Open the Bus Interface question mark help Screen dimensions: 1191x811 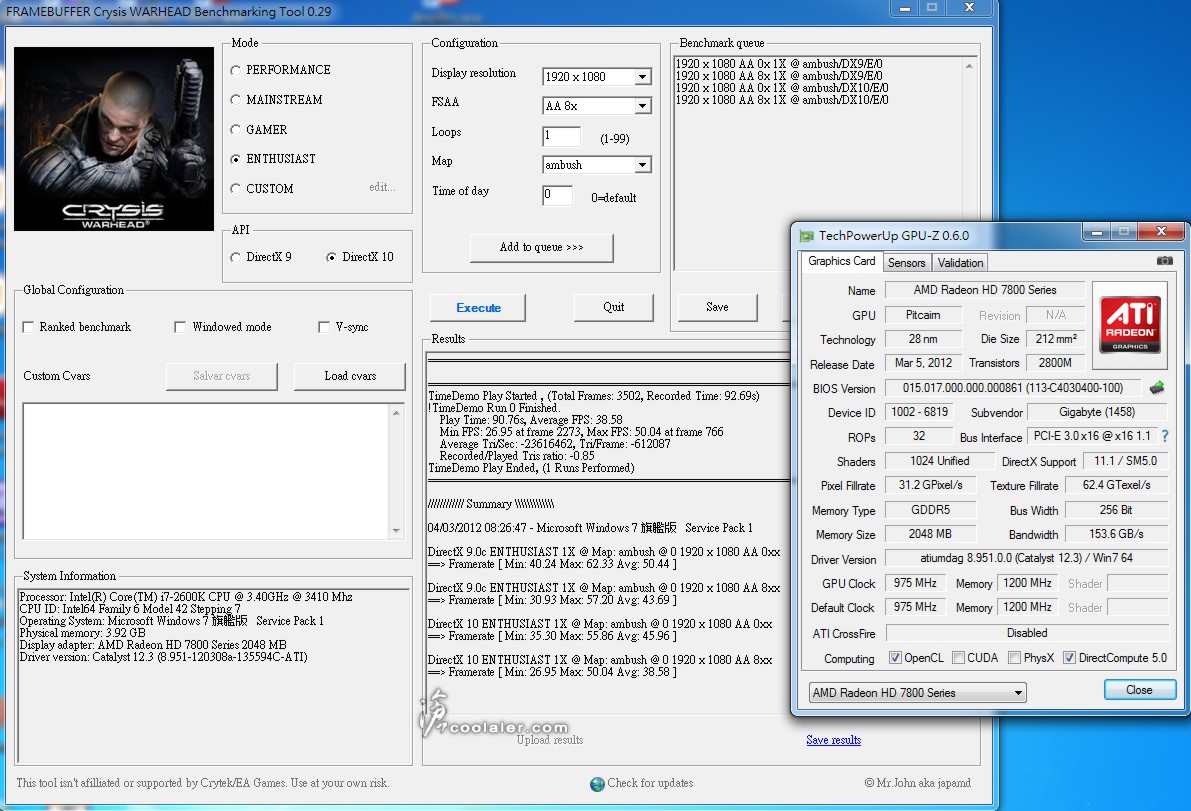[1165, 437]
